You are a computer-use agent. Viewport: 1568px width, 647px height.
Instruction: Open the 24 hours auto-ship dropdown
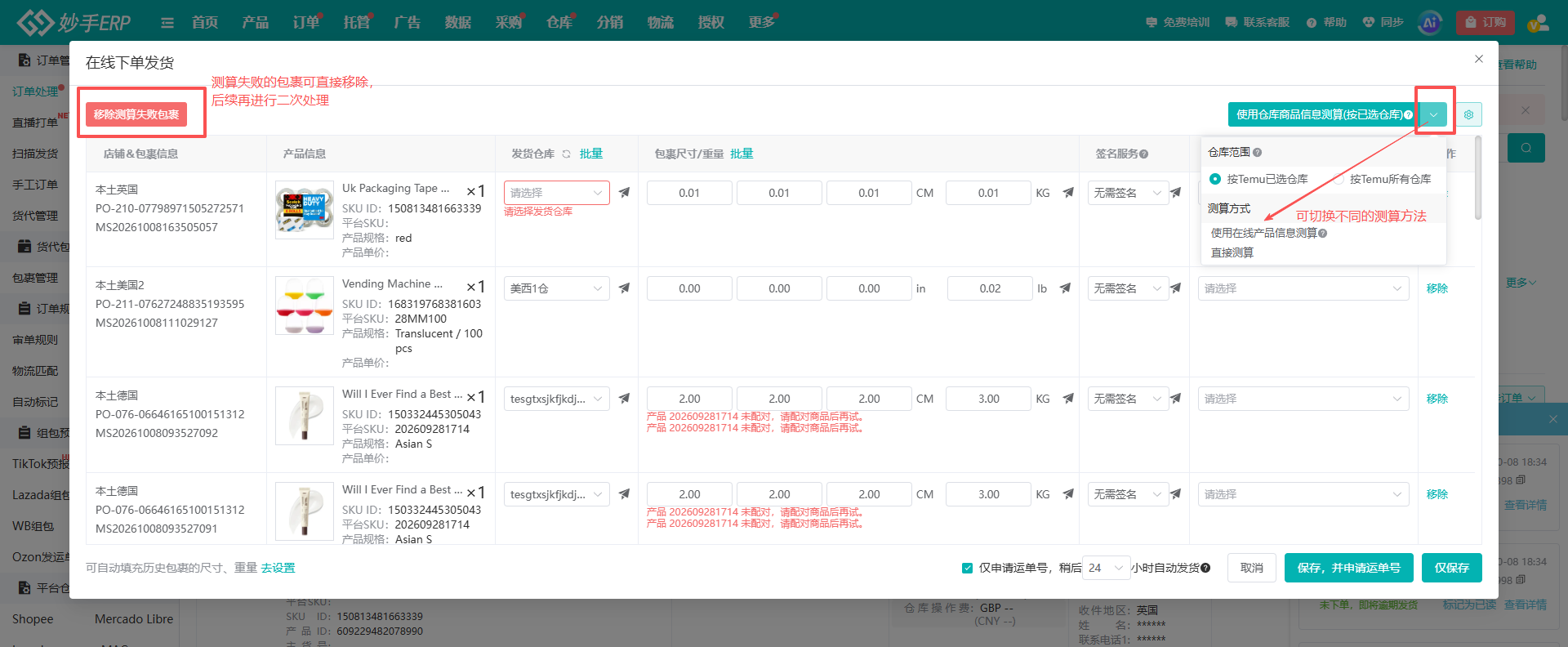1107,568
